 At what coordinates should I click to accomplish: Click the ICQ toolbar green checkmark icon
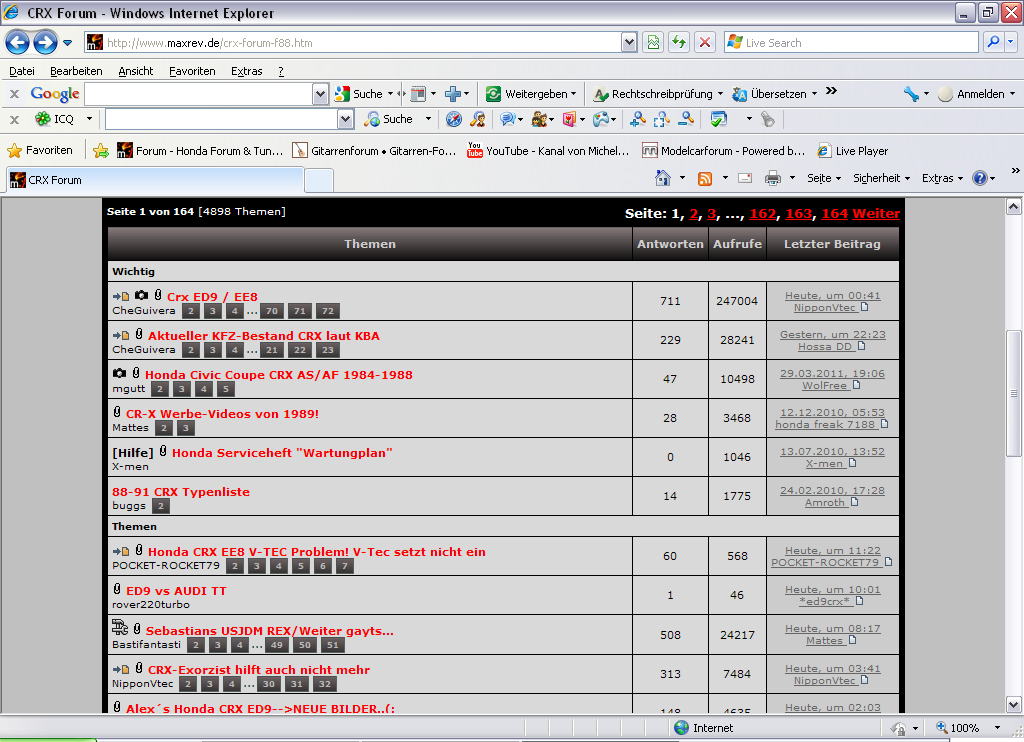718,119
